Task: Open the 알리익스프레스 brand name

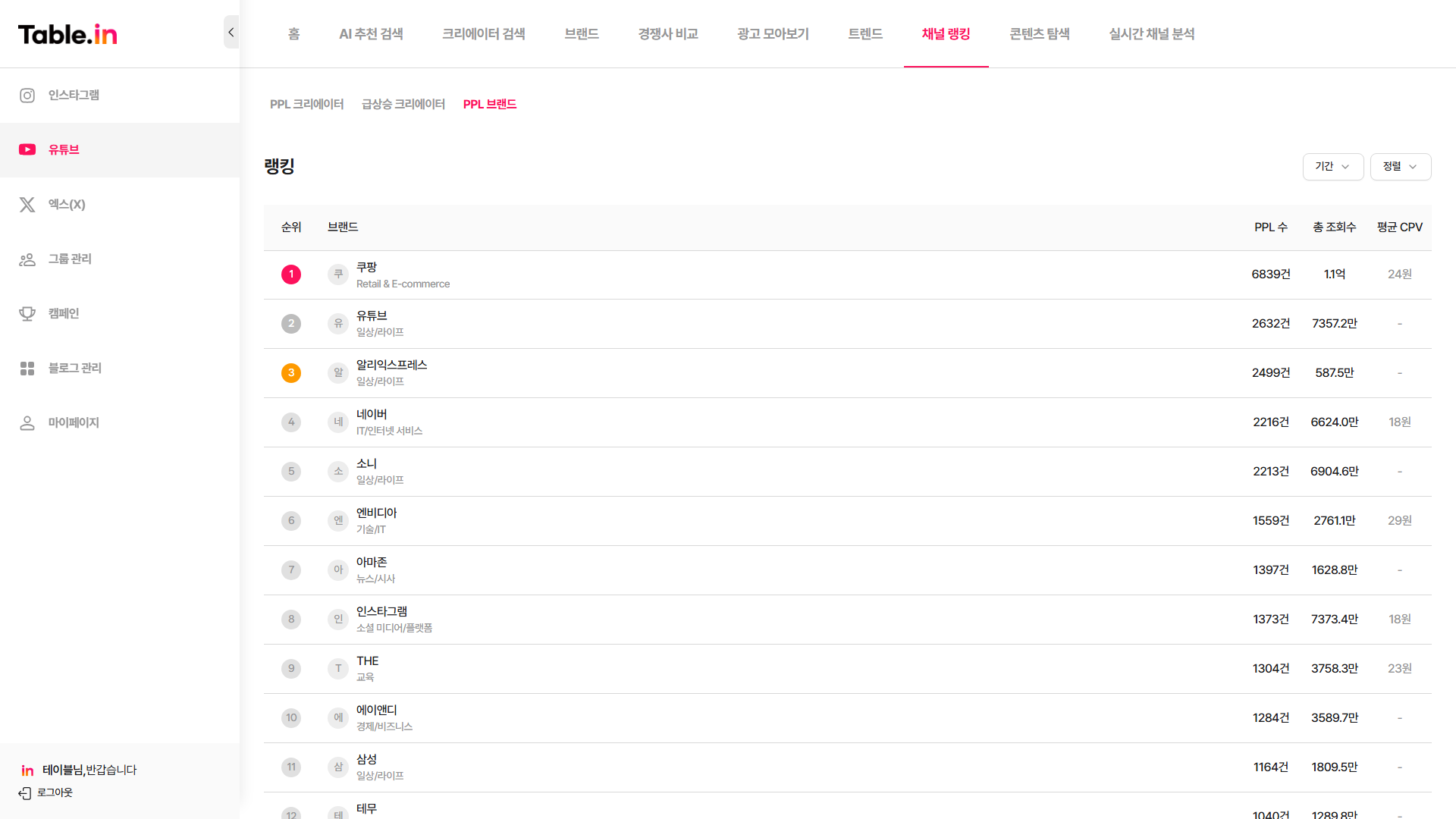Action: pyautogui.click(x=392, y=365)
